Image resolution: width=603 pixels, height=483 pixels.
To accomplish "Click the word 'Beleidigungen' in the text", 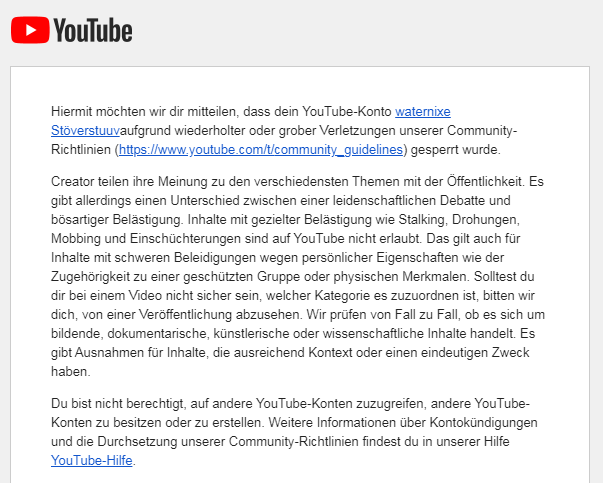I will click(x=215, y=258).
